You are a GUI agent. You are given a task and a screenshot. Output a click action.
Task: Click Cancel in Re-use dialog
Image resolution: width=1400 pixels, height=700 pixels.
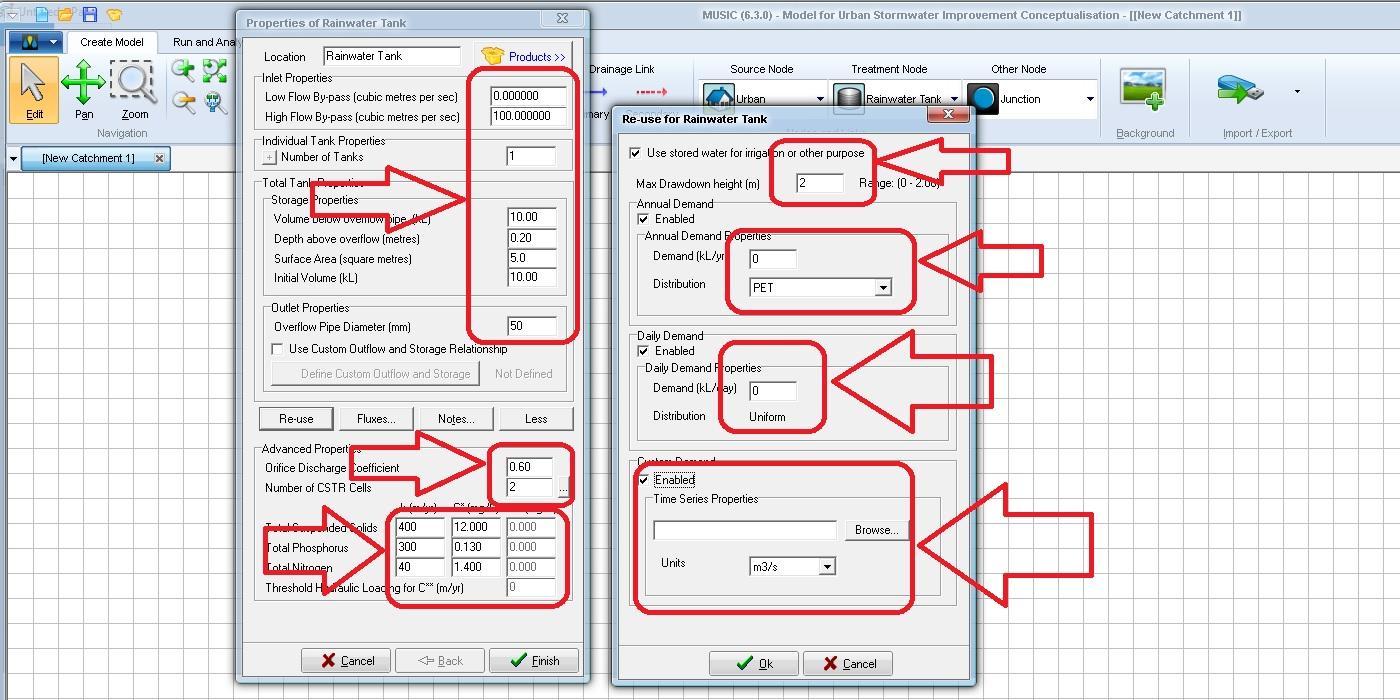click(x=848, y=663)
